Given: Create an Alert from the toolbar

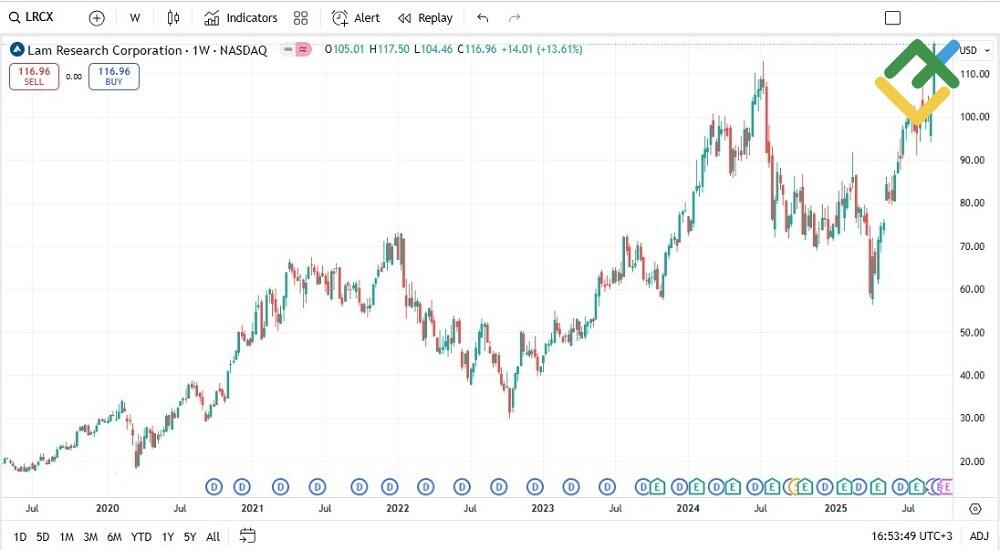Looking at the screenshot, I should [x=356, y=18].
